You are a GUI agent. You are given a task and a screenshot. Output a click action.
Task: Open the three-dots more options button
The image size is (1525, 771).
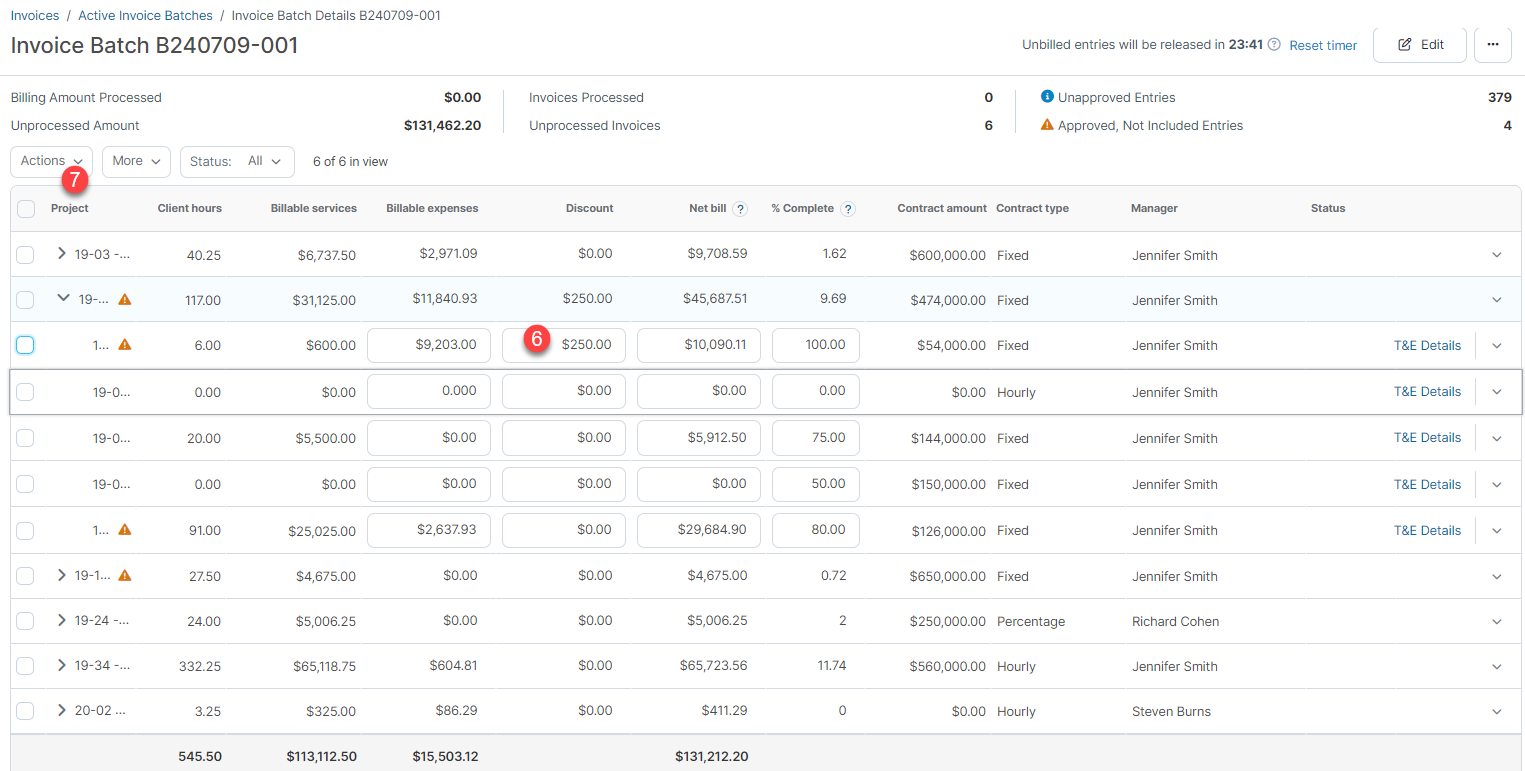(x=1492, y=45)
